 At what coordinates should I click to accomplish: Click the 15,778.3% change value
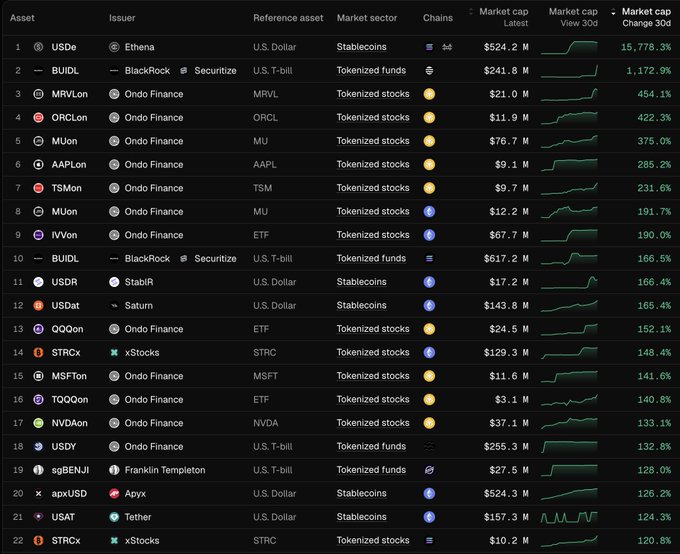pos(646,47)
